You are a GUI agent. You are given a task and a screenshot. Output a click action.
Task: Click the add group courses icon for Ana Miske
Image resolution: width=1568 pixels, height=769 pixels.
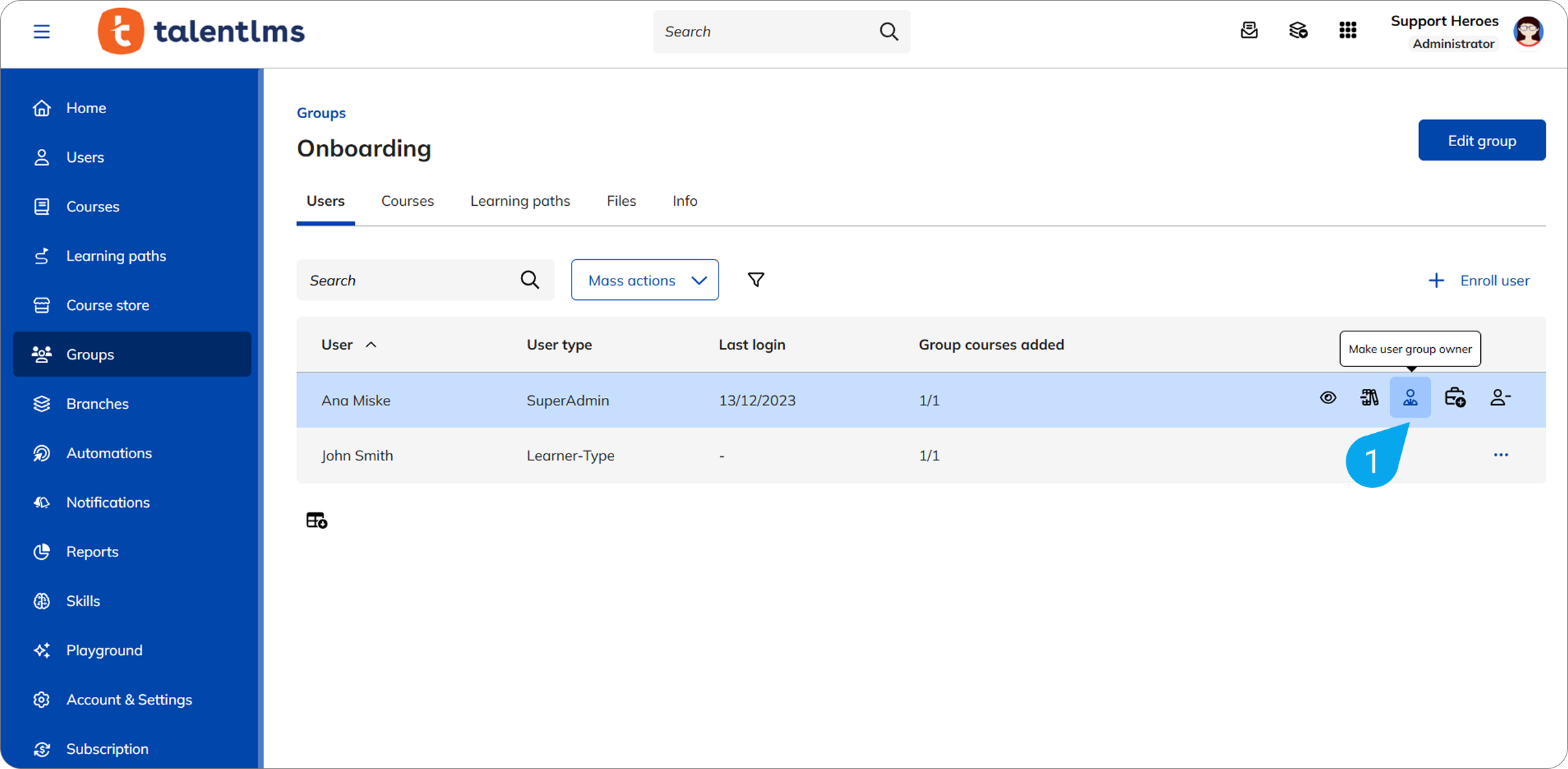point(1455,398)
